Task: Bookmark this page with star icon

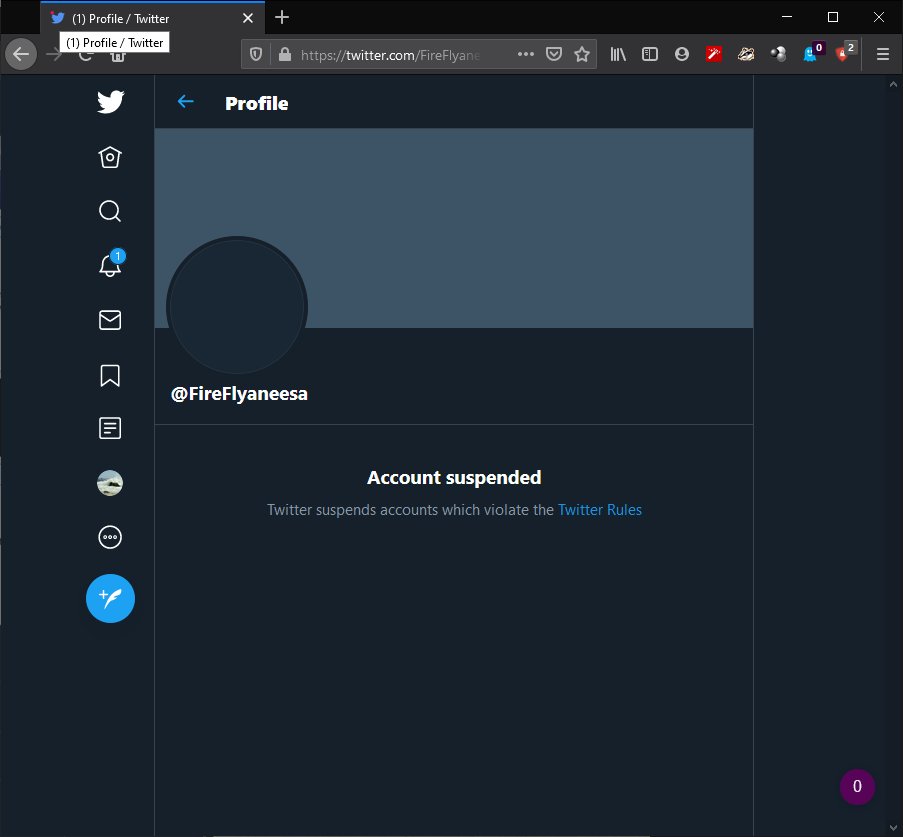Action: click(x=582, y=54)
